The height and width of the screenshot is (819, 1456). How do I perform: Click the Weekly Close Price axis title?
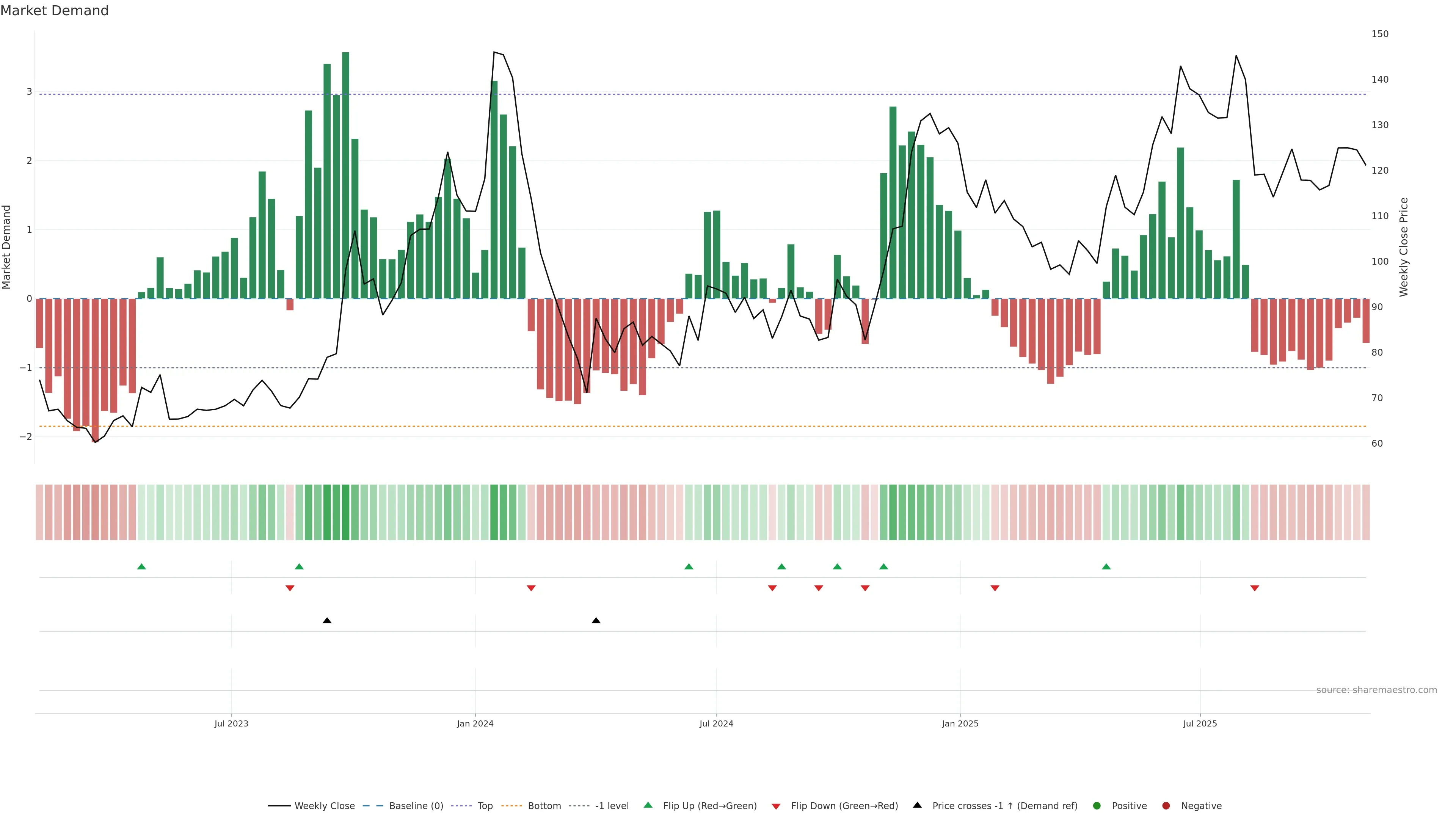1403,247
